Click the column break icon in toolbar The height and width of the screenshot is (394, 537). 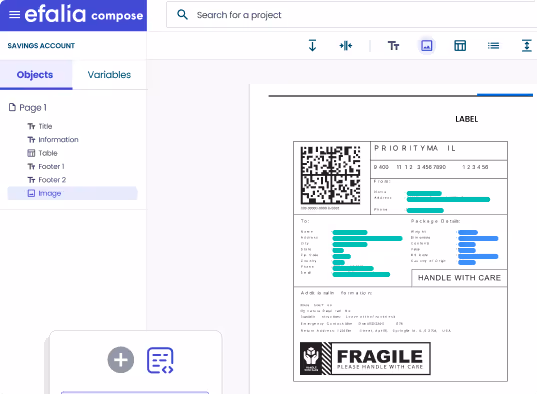point(346,46)
